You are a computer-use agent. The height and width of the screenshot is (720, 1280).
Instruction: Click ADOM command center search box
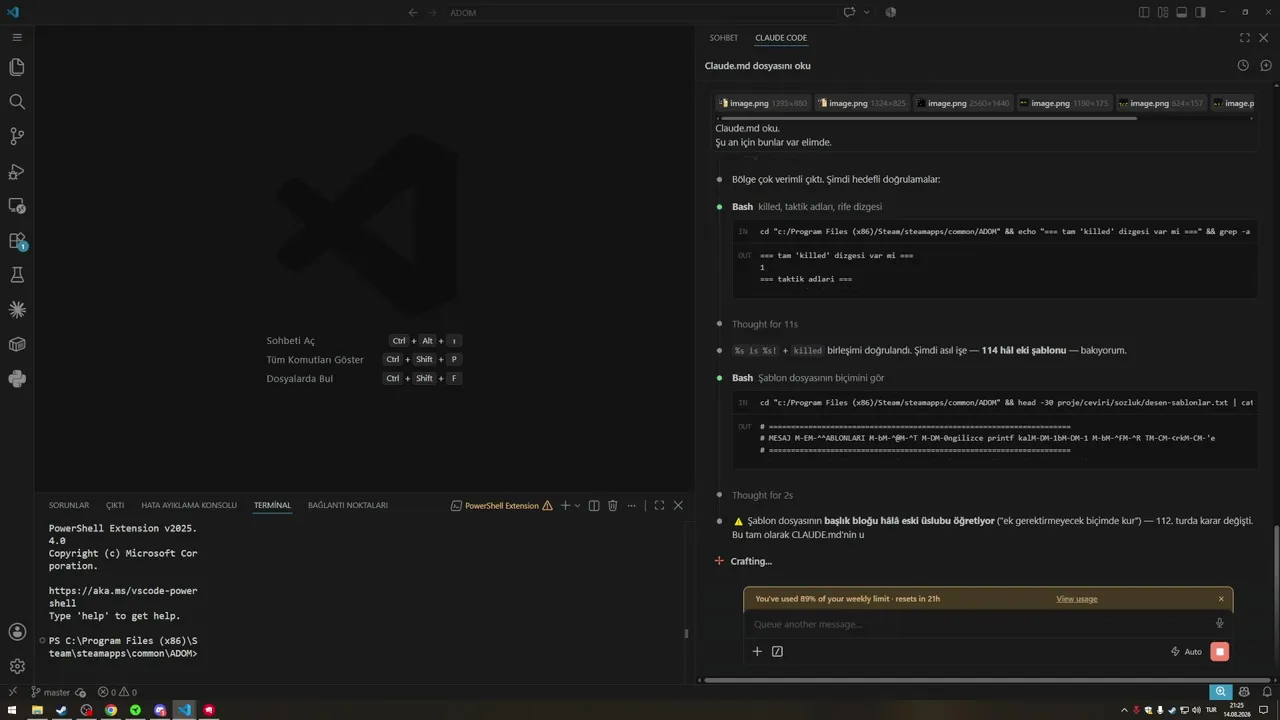tap(640, 12)
